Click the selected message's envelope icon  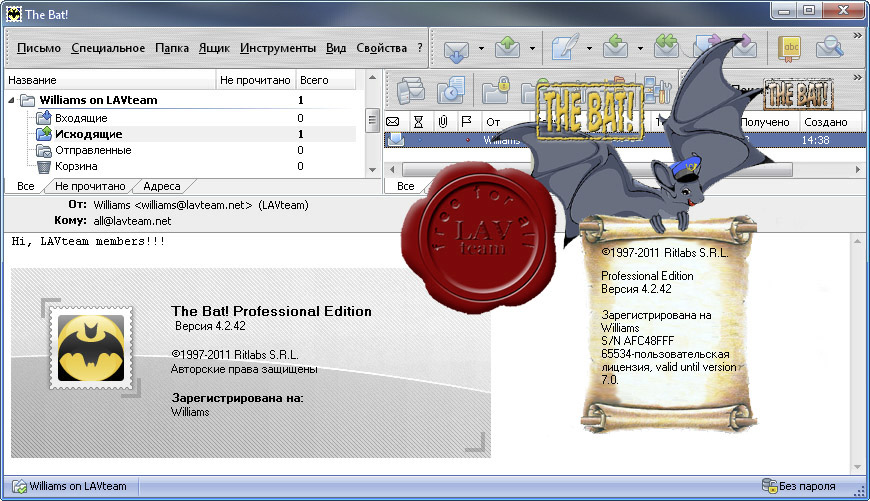tap(395, 140)
